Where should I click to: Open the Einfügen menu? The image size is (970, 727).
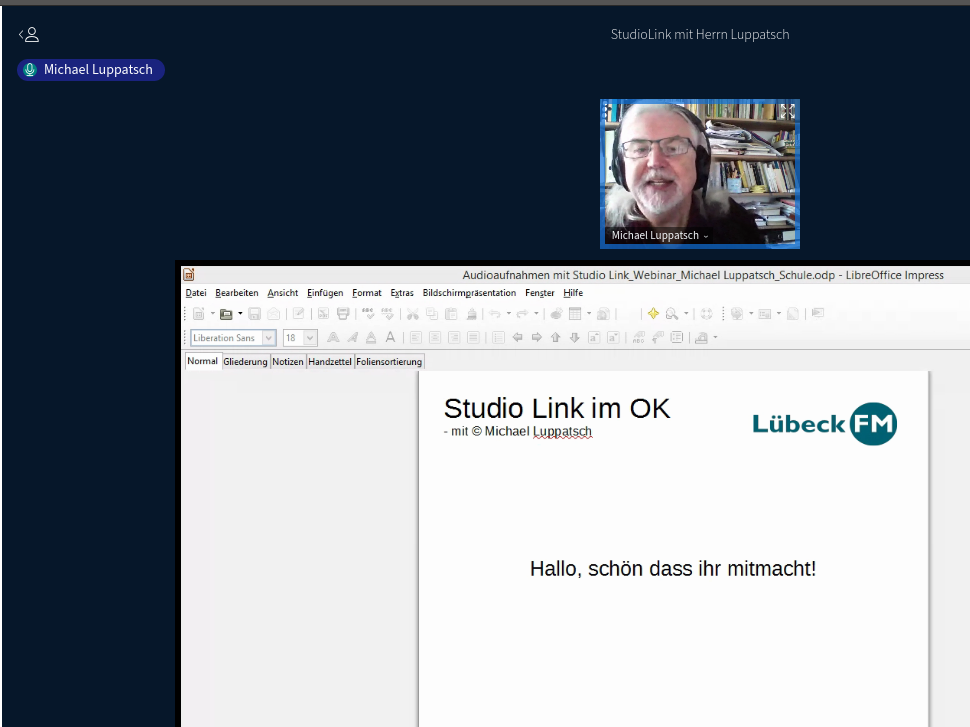(325, 293)
